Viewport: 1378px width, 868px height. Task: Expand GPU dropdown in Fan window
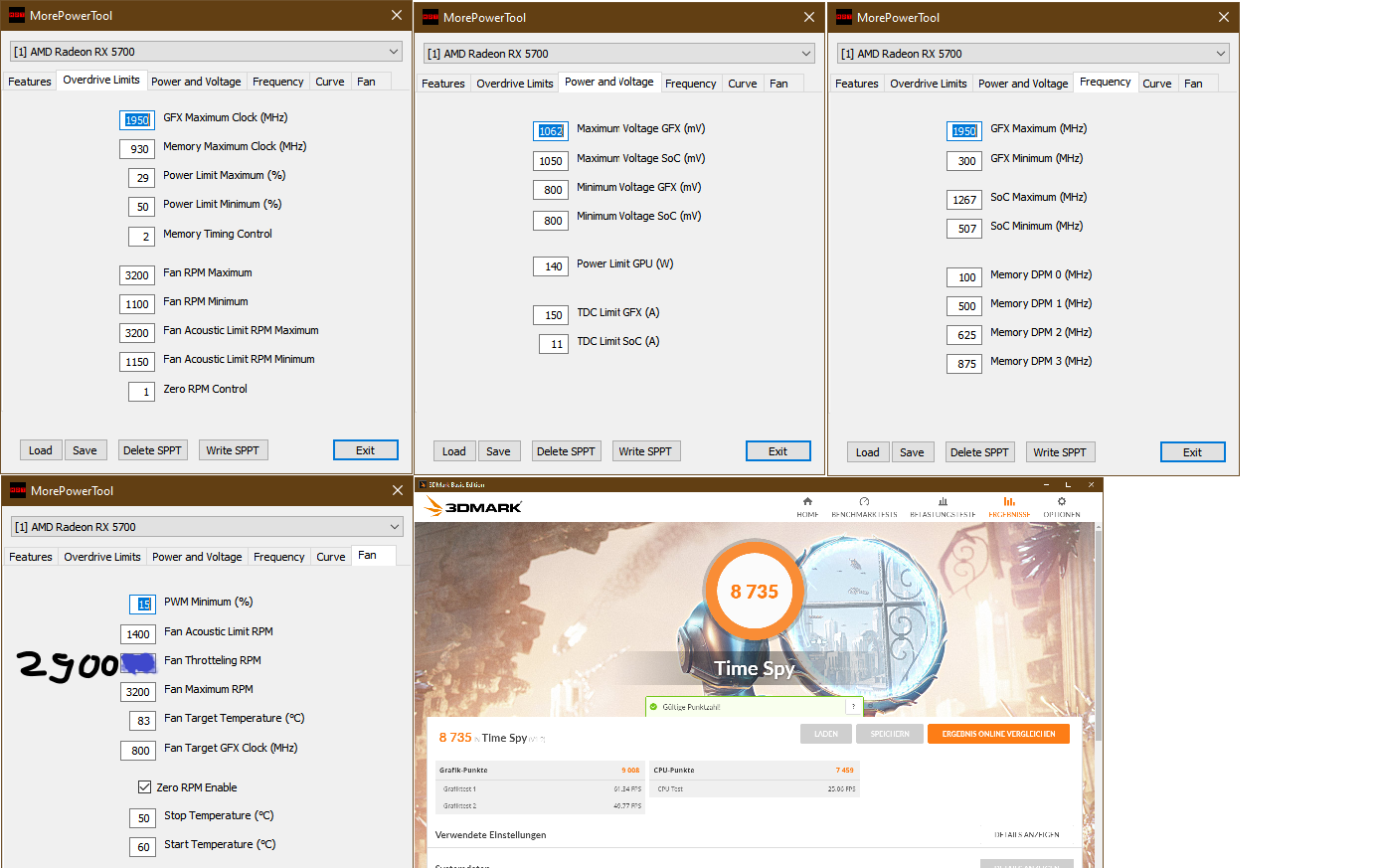pyautogui.click(x=395, y=527)
